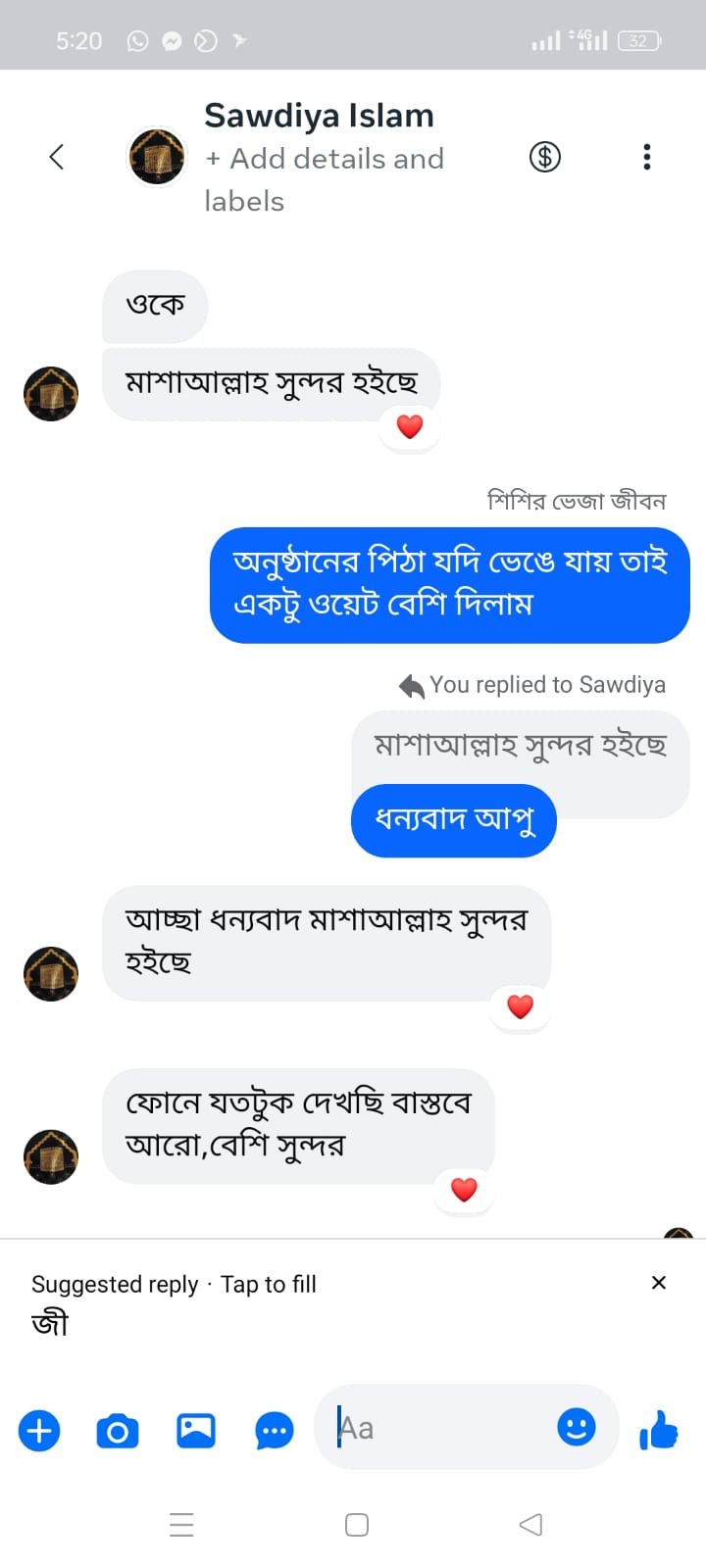Tap the back arrow in the header

click(57, 157)
